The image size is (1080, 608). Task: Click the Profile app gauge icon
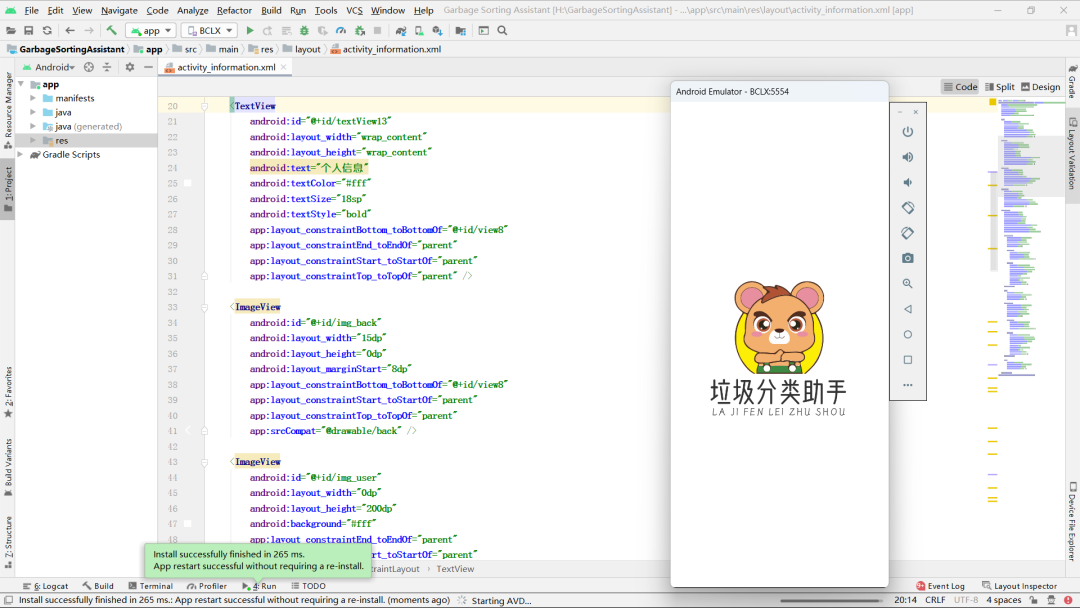point(341,30)
